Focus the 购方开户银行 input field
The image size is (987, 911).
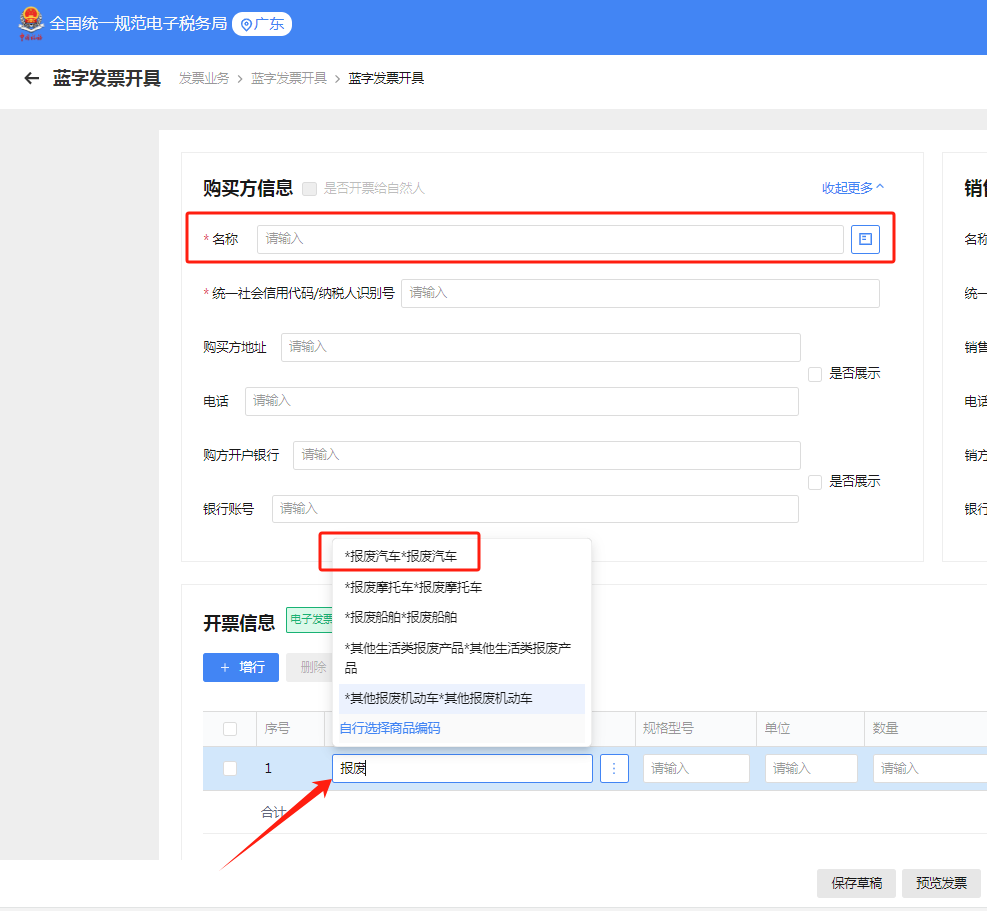pyautogui.click(x=547, y=455)
